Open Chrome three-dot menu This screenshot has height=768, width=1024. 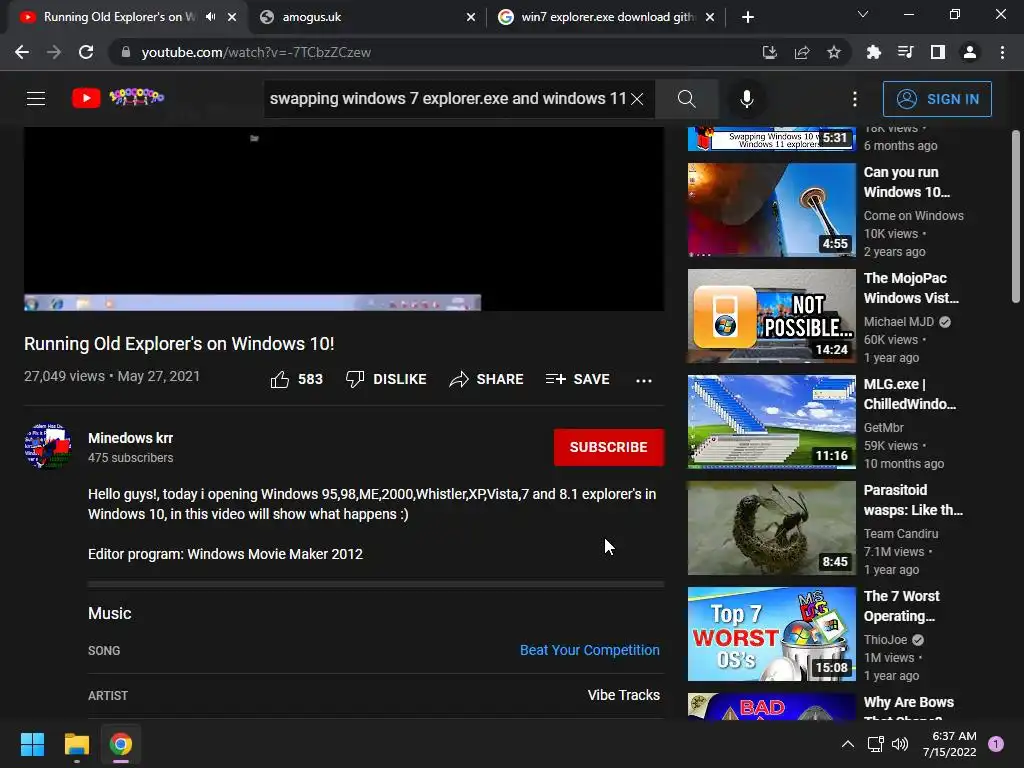[1002, 52]
